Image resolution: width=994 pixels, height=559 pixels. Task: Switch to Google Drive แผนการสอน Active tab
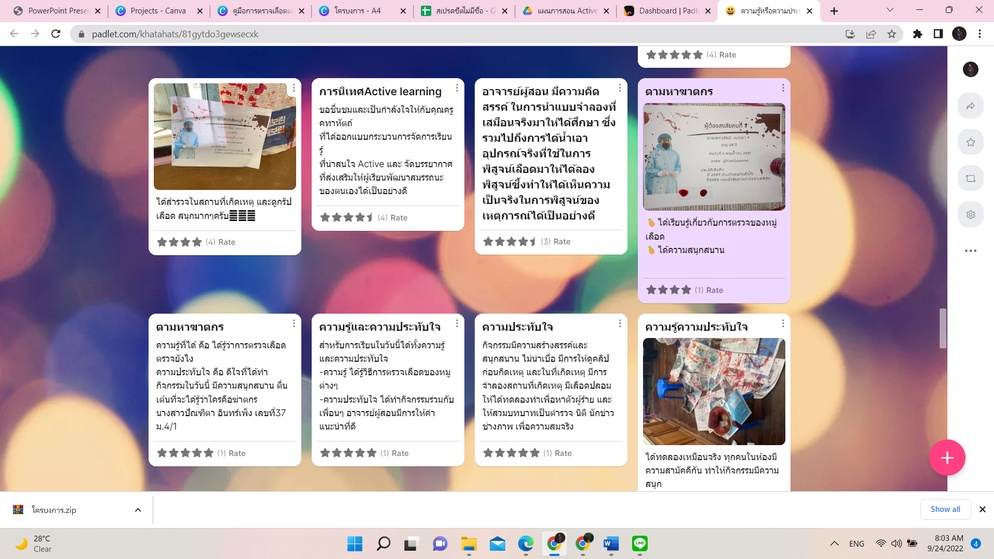tap(565, 11)
